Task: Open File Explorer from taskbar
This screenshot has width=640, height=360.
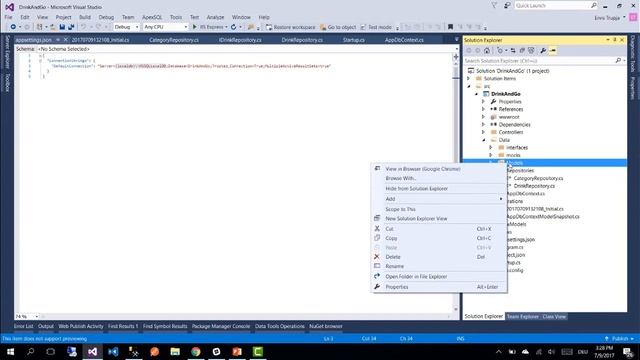Action: (x=175, y=351)
